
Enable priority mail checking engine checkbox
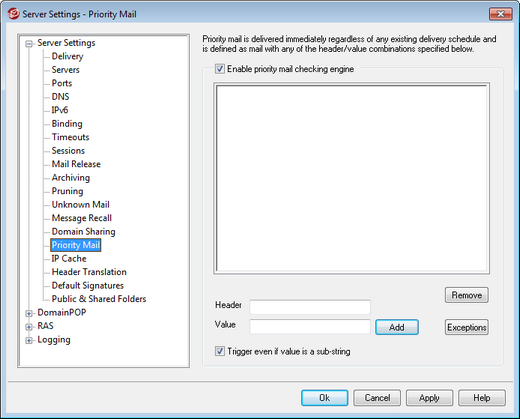pyautogui.click(x=220, y=69)
